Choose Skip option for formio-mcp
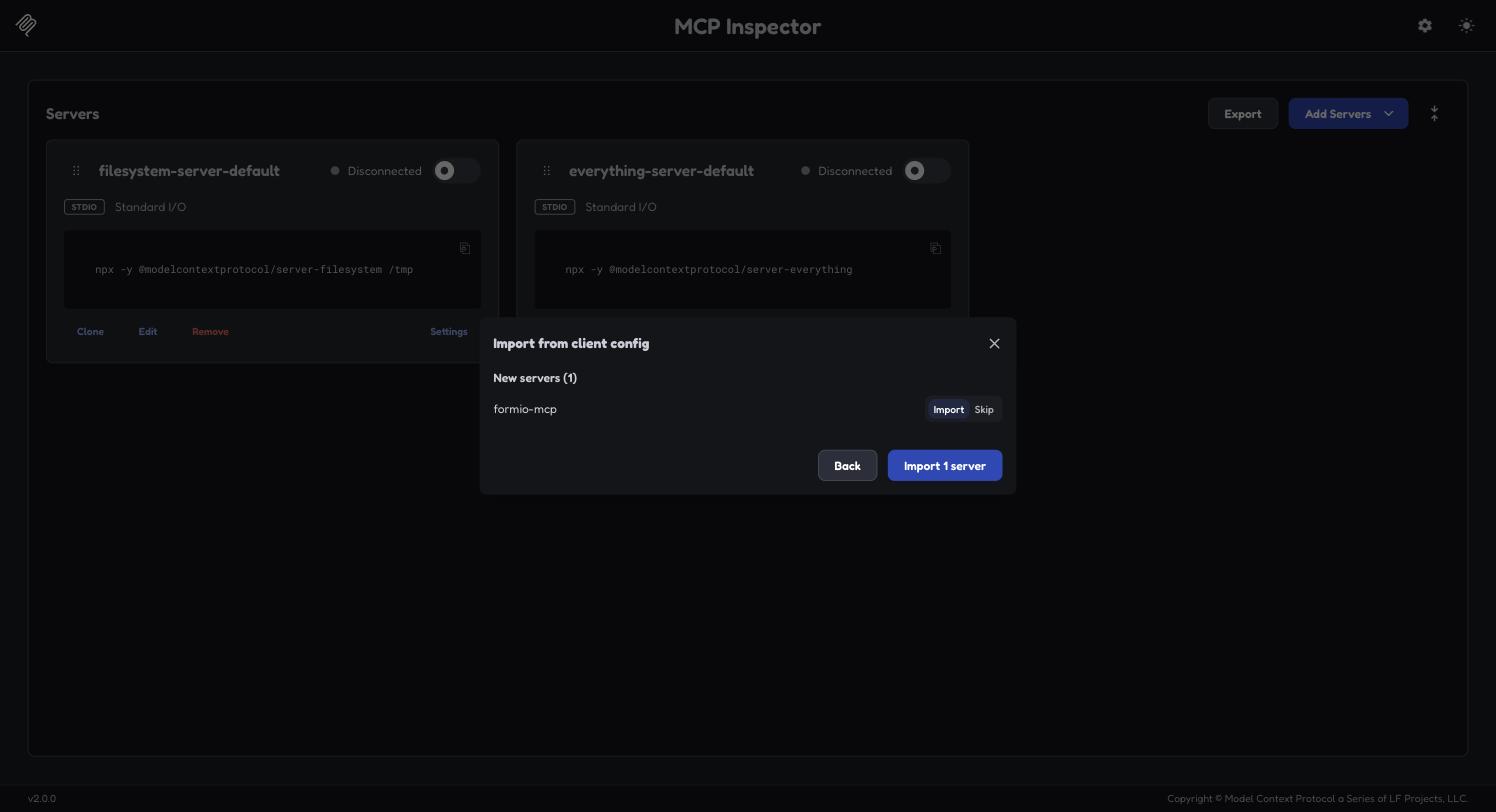The width and height of the screenshot is (1496, 812). coord(984,409)
